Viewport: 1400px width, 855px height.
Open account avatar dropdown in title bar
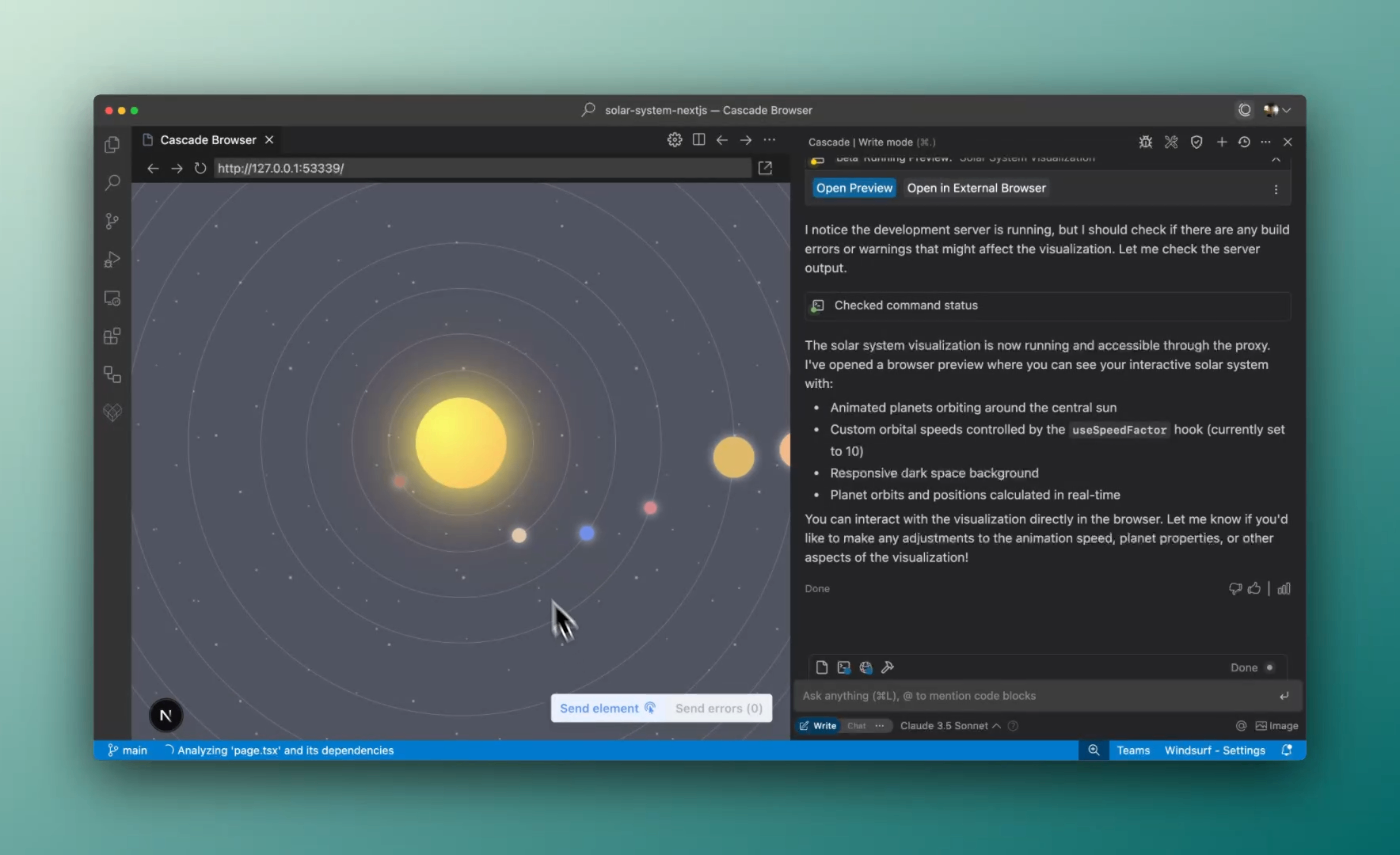(1277, 110)
